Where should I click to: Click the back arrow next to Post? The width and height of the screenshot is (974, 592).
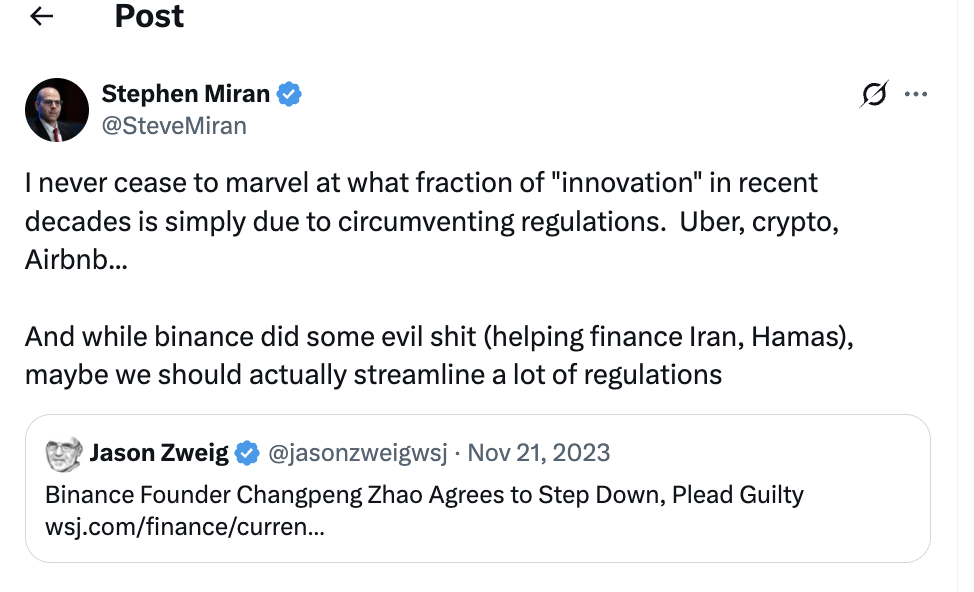(x=42, y=17)
